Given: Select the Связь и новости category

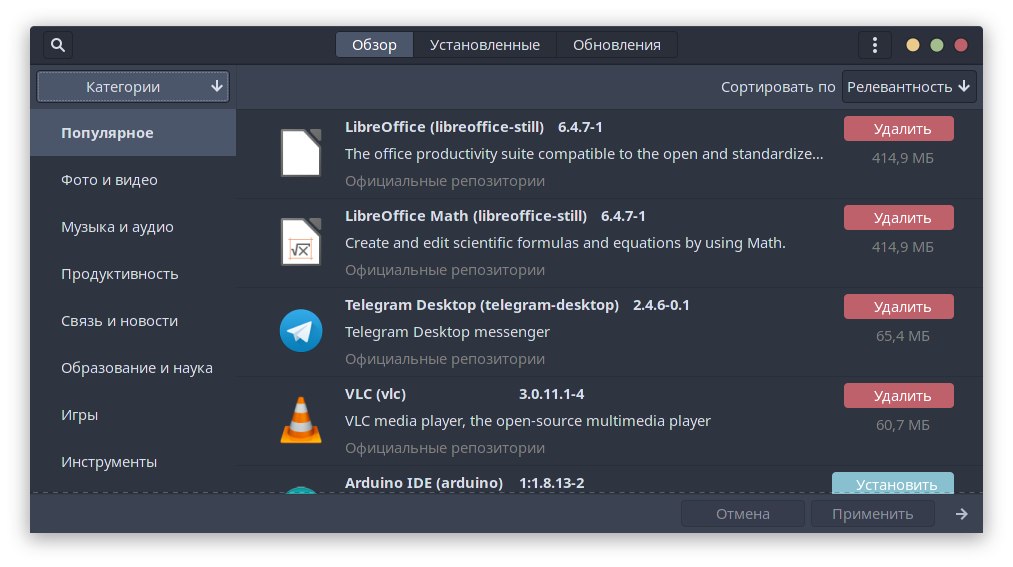Looking at the screenshot, I should click(x=133, y=321).
